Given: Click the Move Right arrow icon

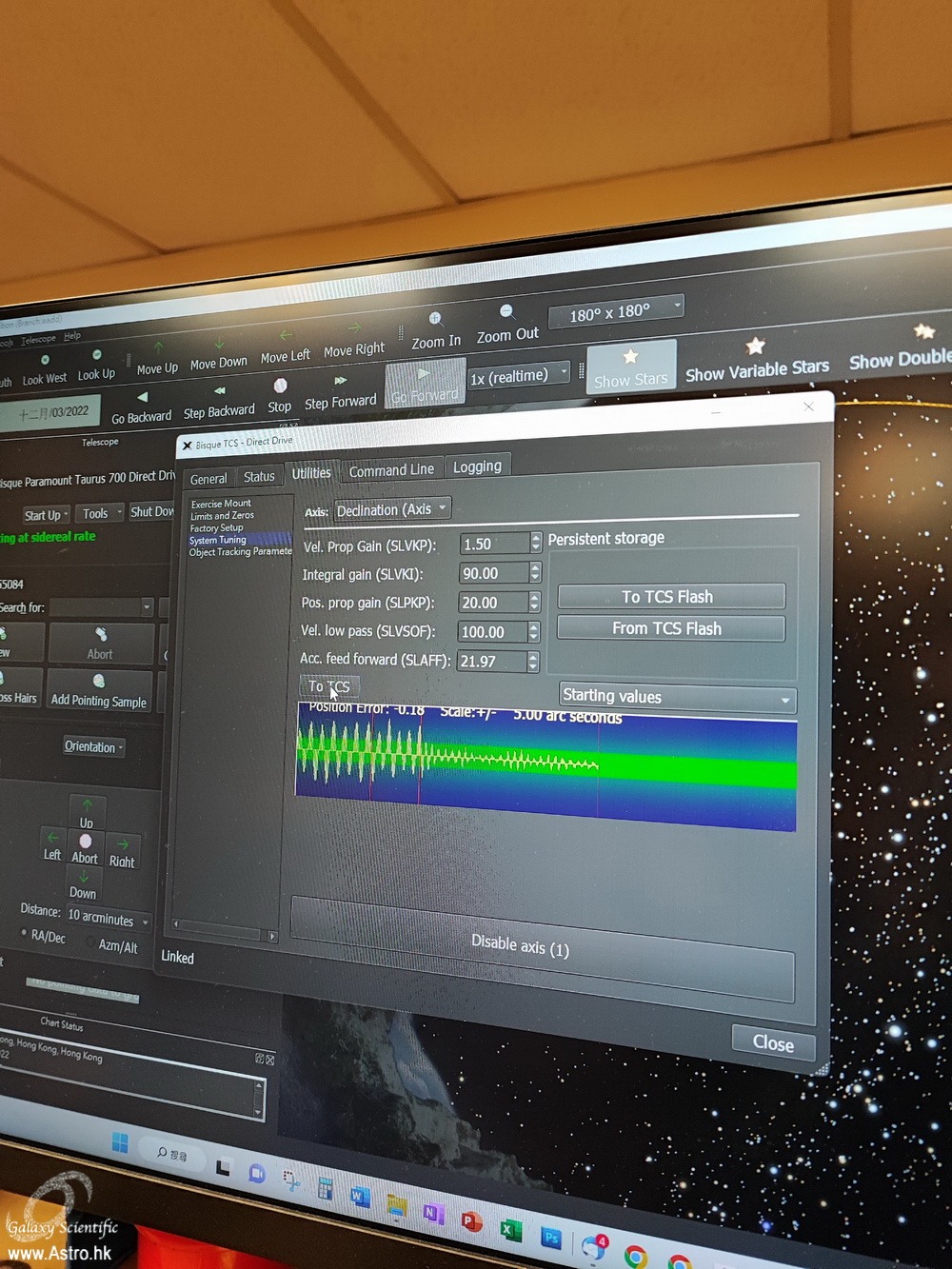Looking at the screenshot, I should (354, 328).
